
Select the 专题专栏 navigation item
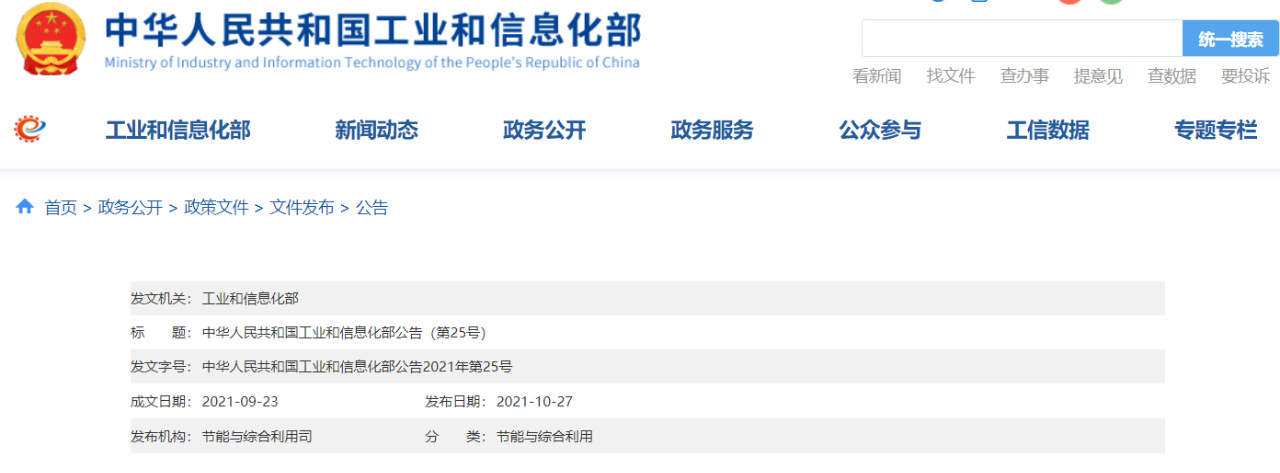(1215, 130)
